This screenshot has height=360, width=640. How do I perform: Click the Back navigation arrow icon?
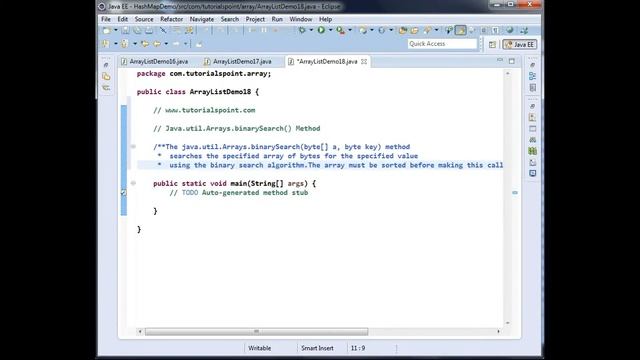(157, 44)
